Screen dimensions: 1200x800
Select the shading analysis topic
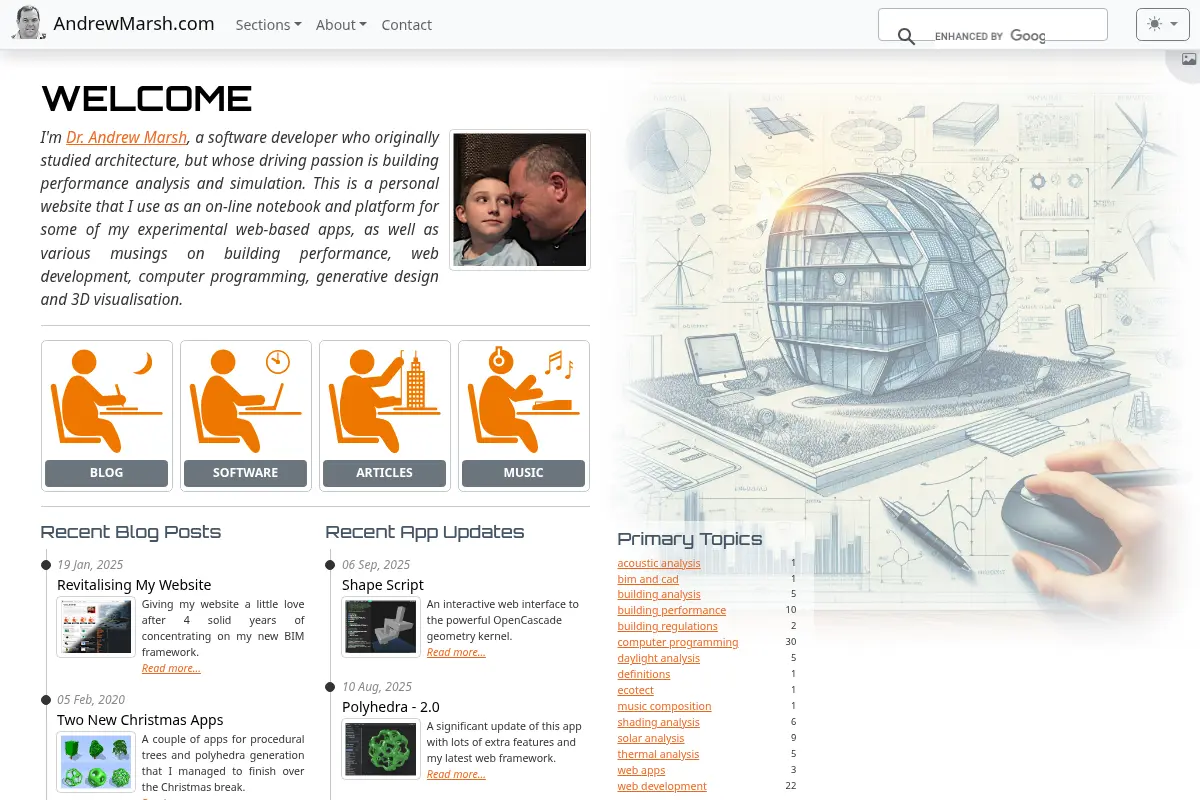(658, 722)
